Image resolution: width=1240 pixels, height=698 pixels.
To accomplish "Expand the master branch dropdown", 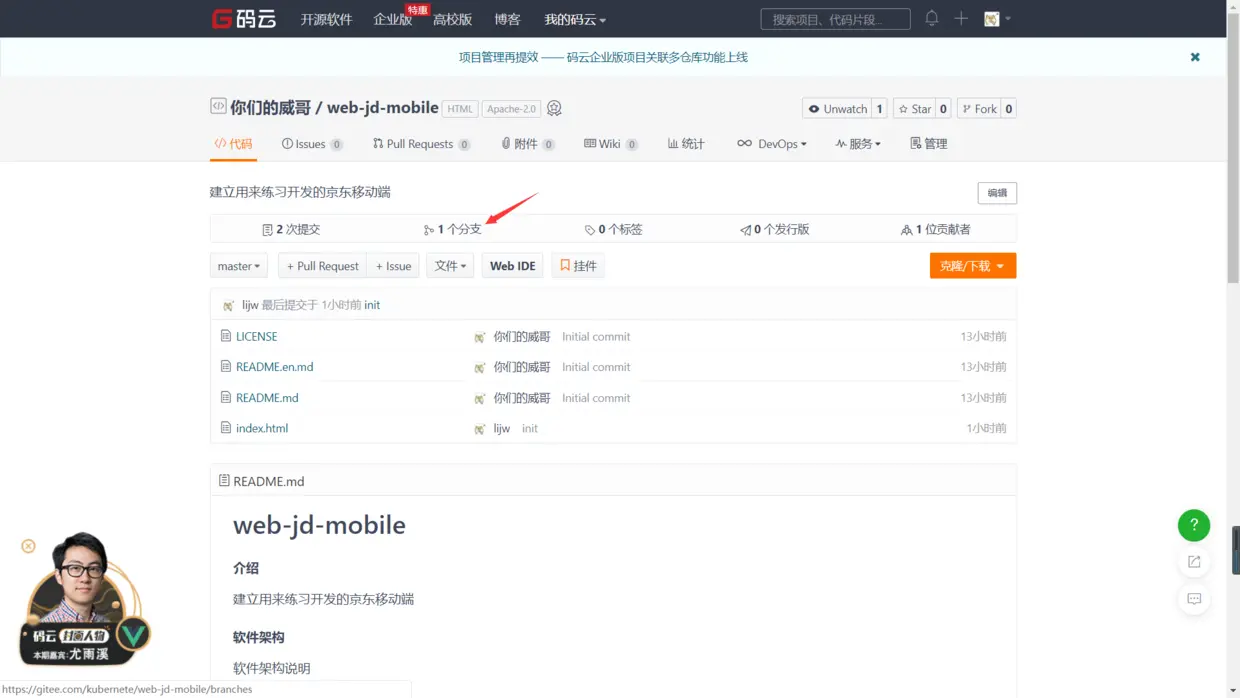I will tap(239, 266).
